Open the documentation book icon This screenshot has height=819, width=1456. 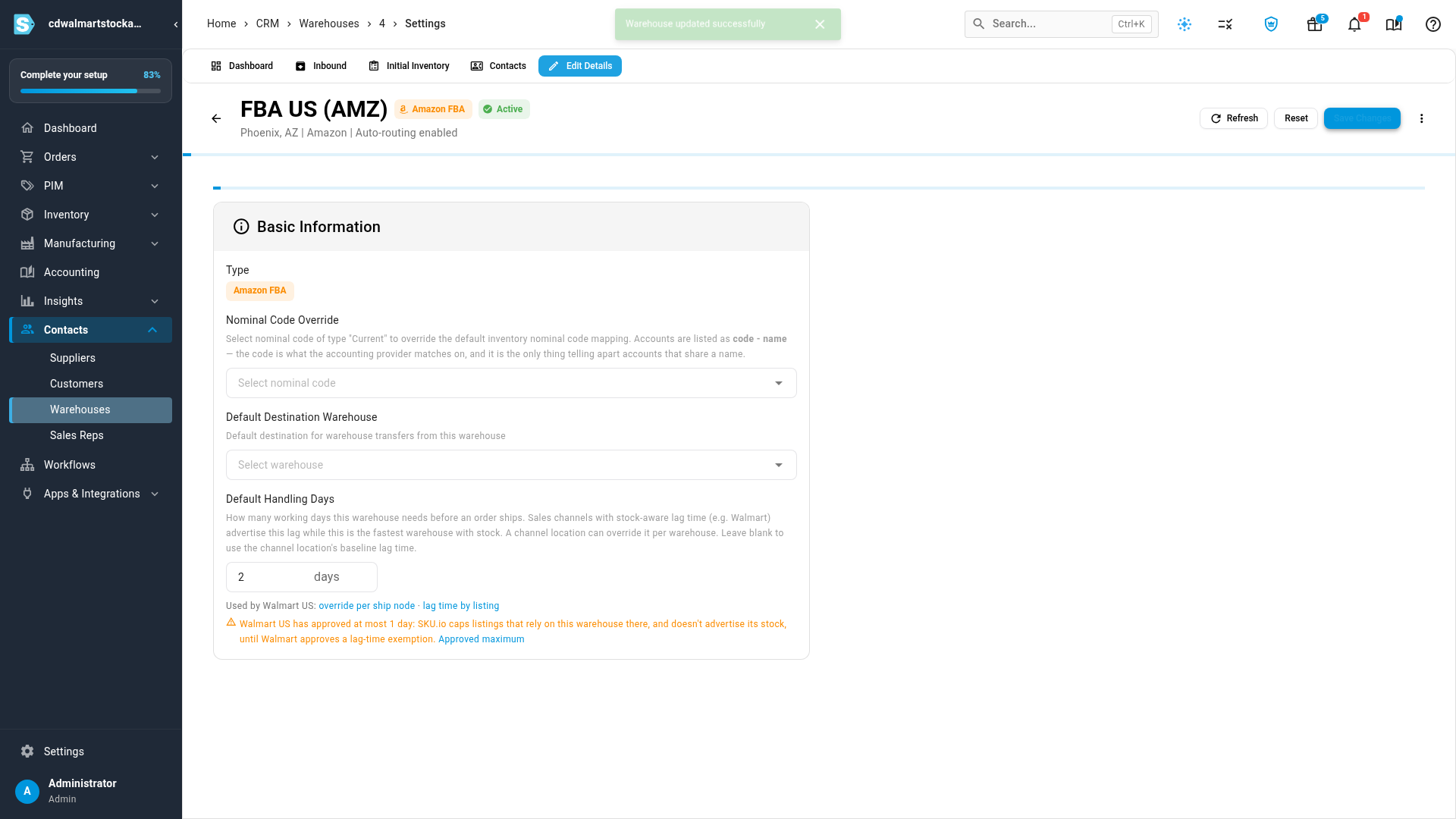1394,24
